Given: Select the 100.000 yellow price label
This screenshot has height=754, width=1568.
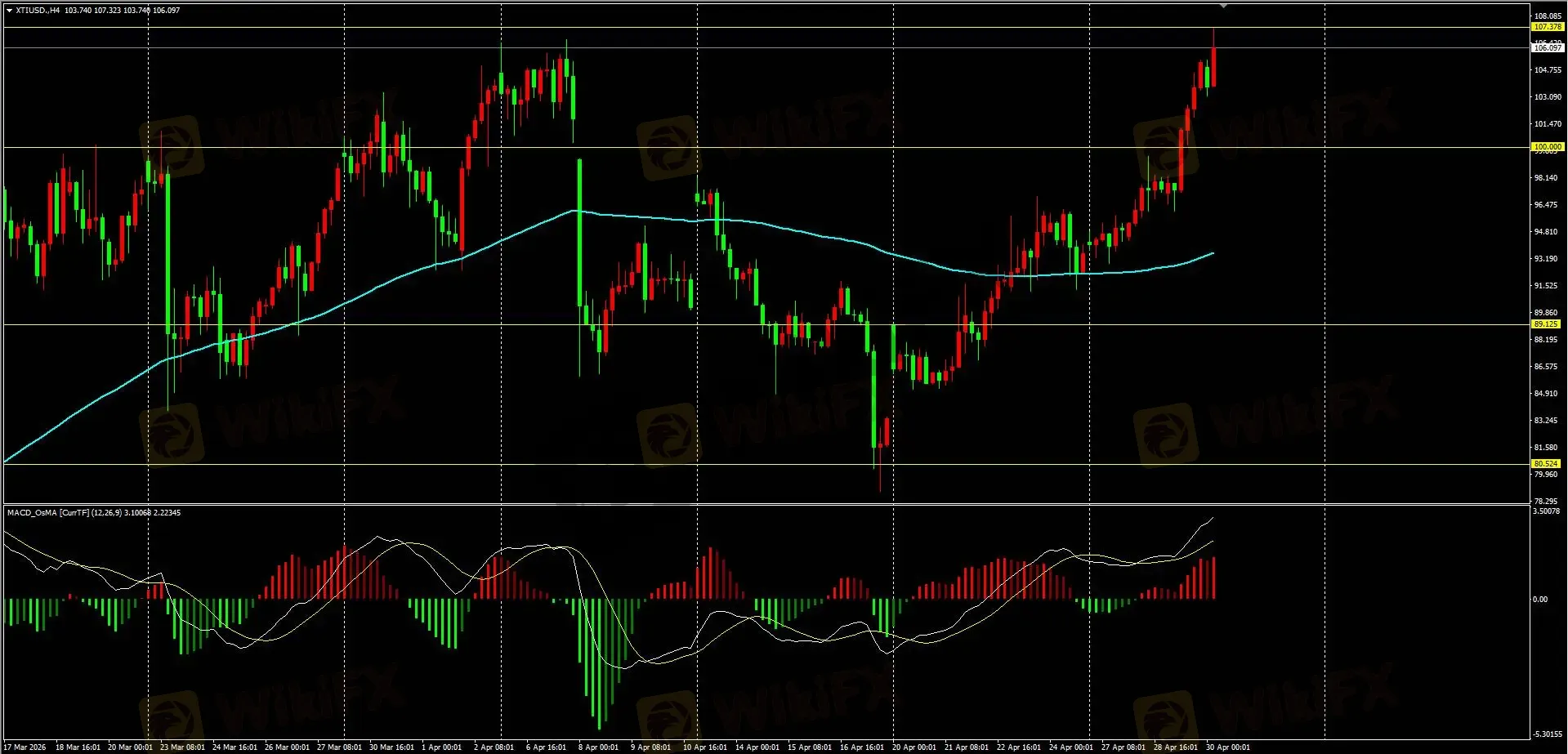Looking at the screenshot, I should point(1547,147).
